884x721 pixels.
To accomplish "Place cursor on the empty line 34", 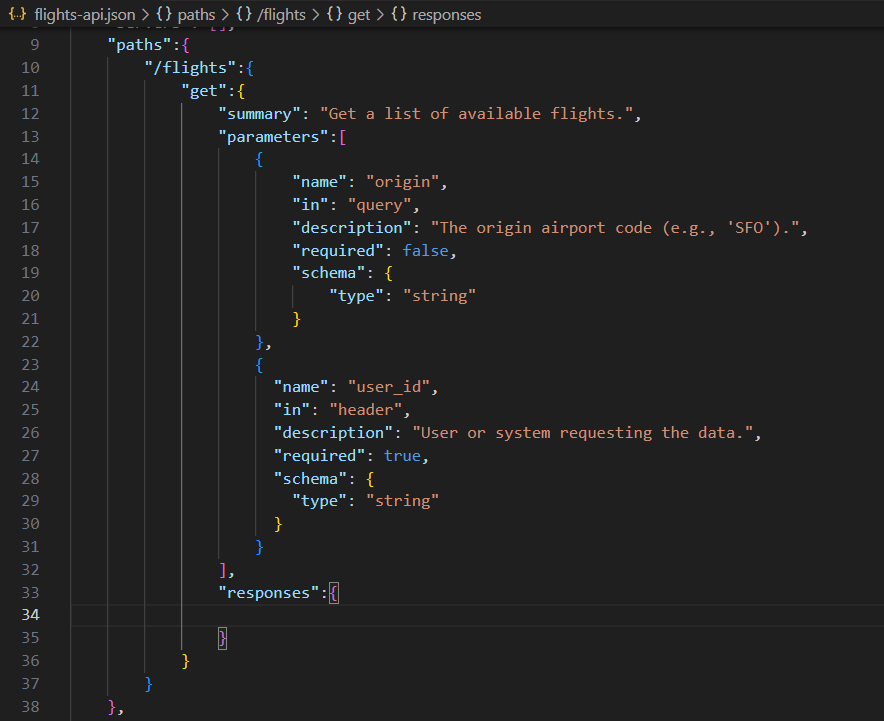I will click(x=400, y=614).
